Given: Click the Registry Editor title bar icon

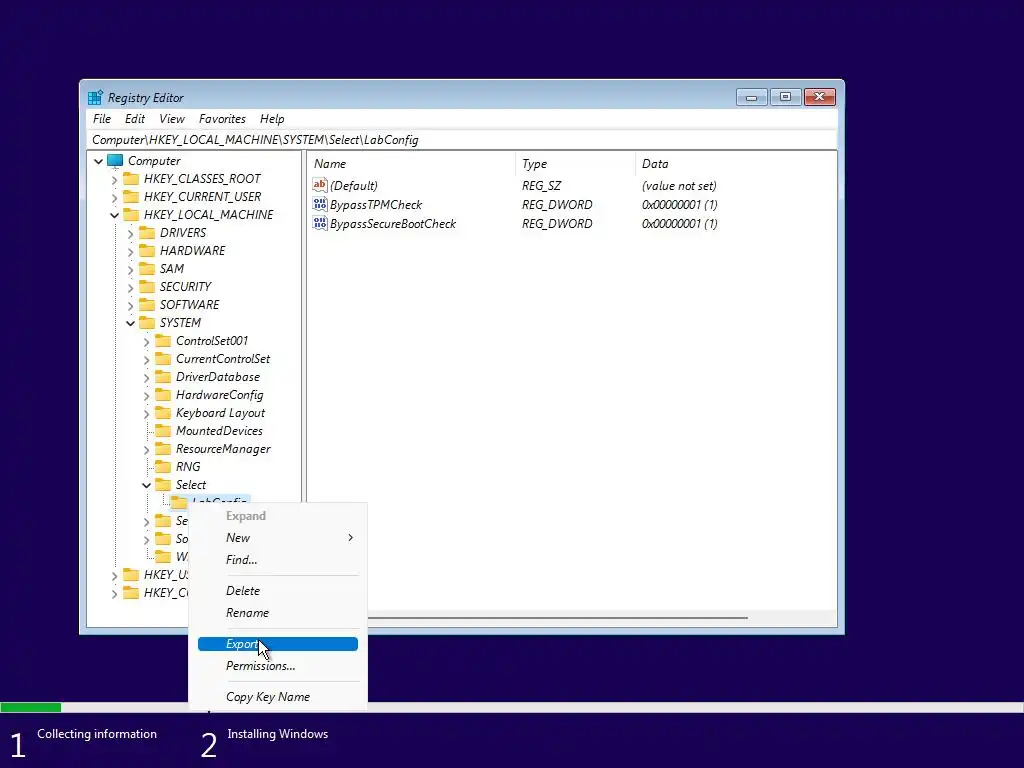Looking at the screenshot, I should point(95,97).
